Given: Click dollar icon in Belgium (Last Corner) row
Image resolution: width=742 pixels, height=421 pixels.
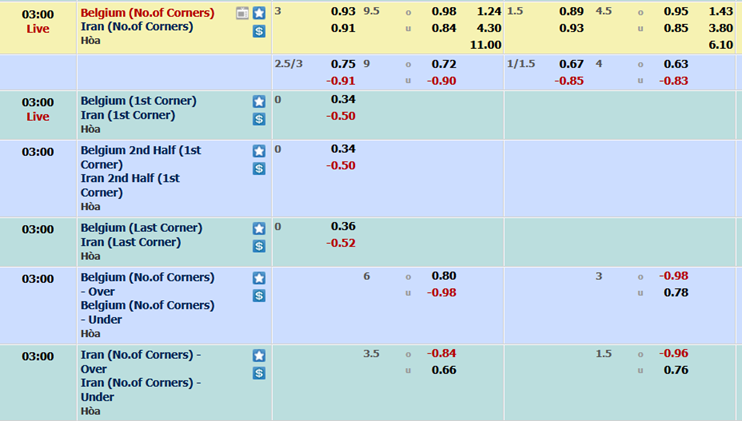Looking at the screenshot, I should 259,246.
